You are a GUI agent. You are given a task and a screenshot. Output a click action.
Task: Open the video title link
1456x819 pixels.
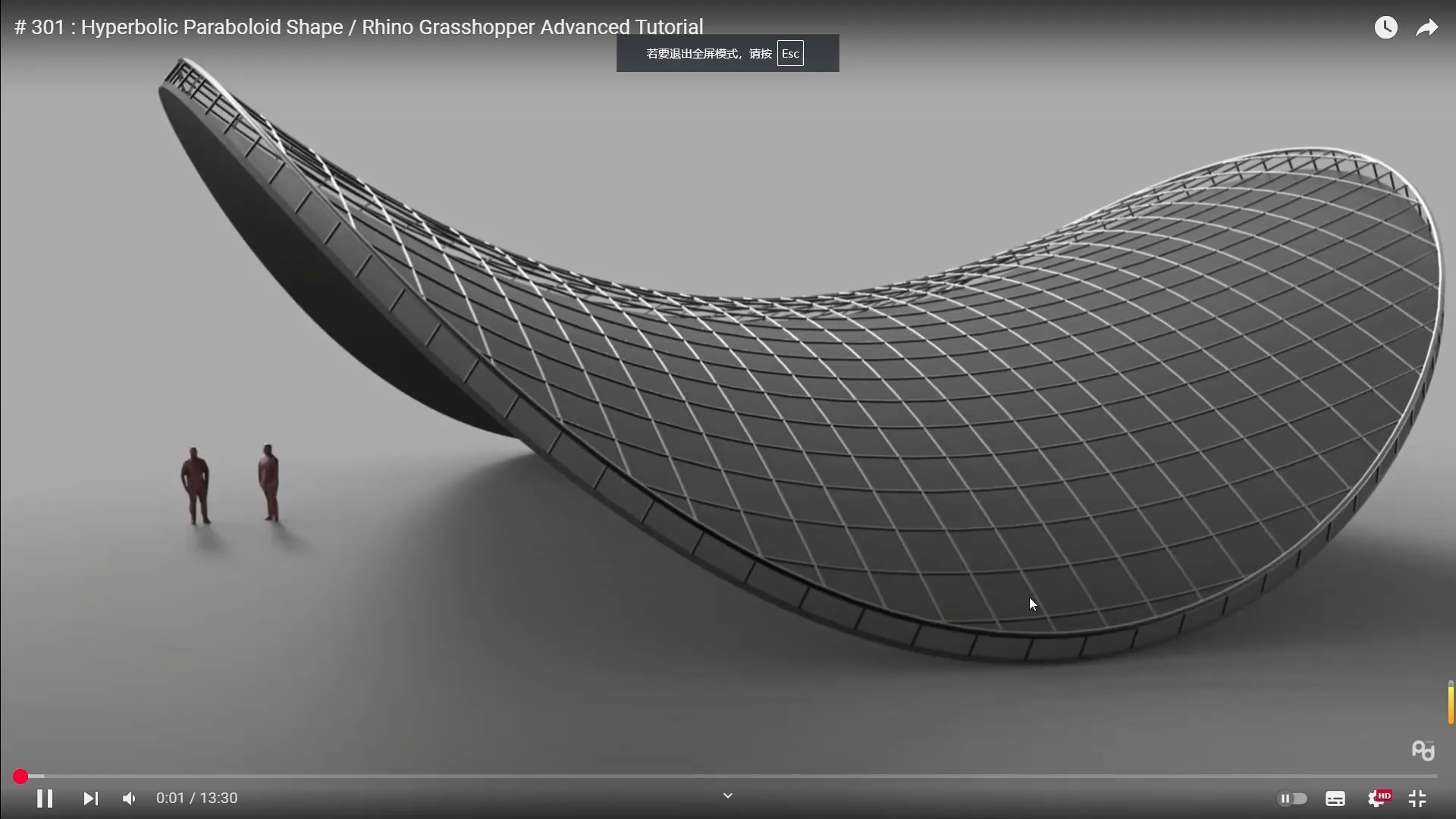coord(359,27)
